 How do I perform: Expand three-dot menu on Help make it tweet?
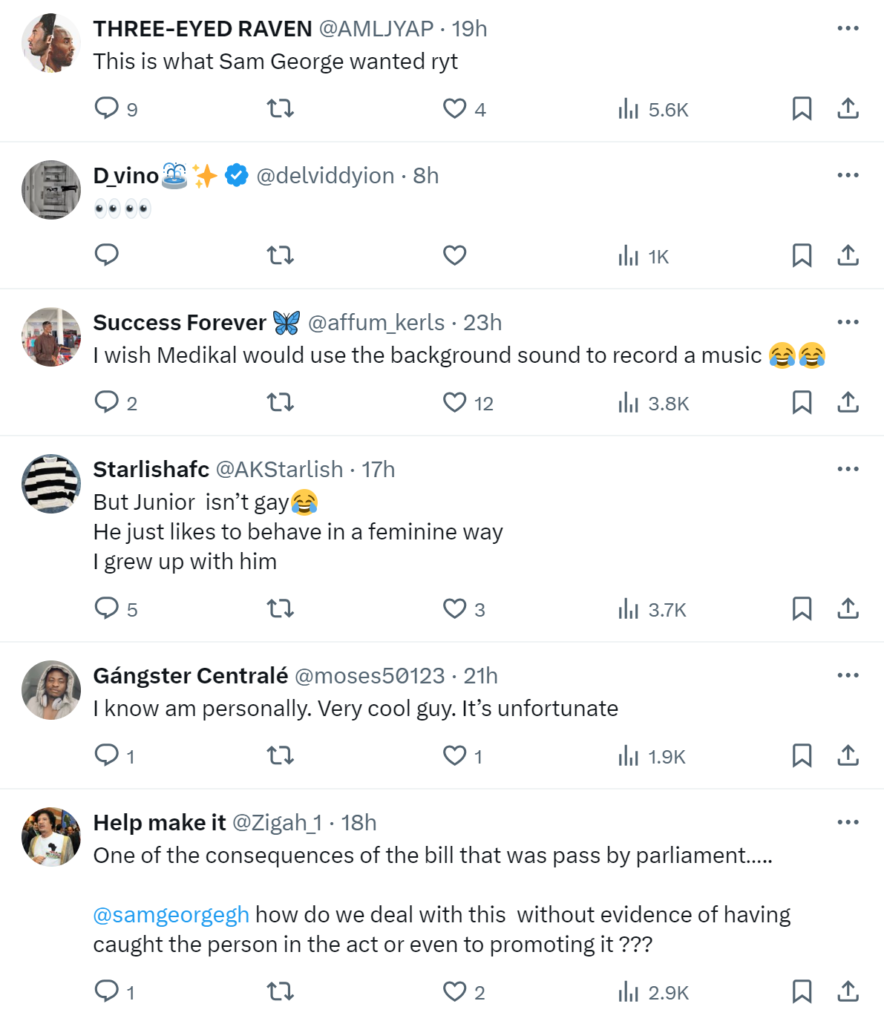point(848,822)
